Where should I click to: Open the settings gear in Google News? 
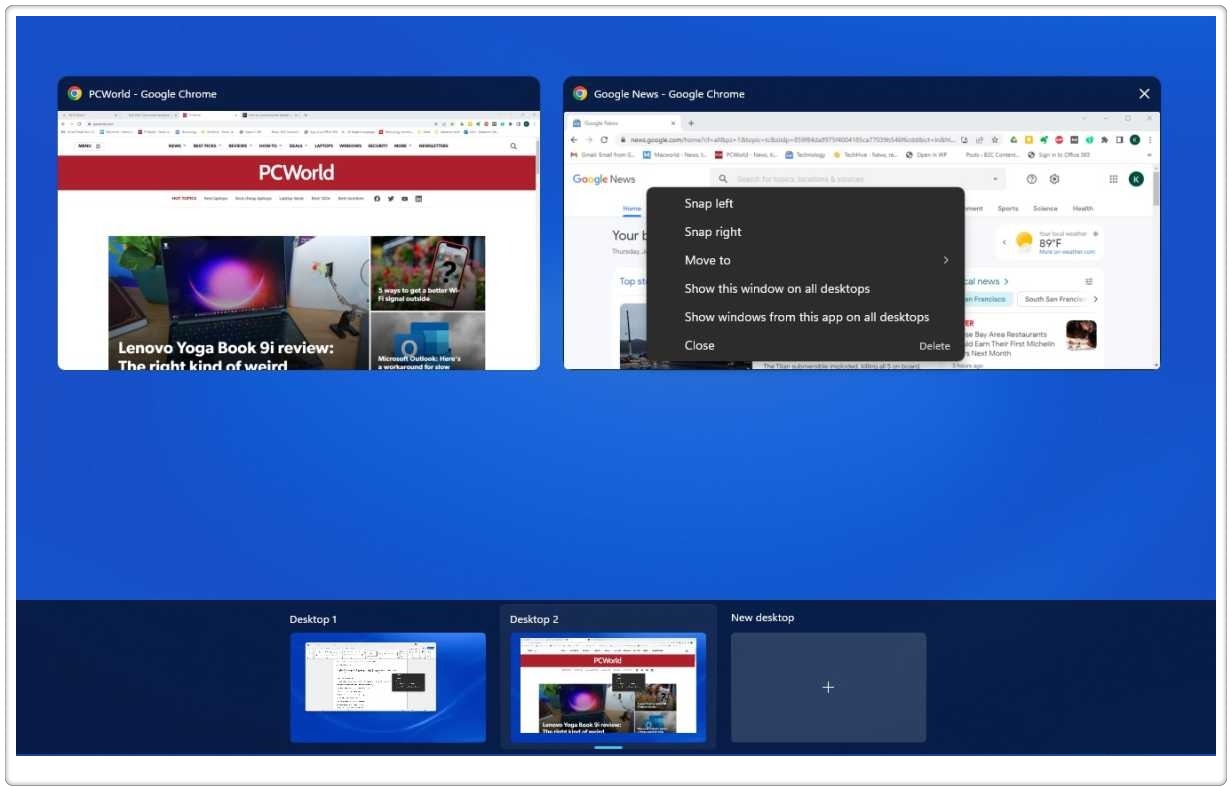[x=1054, y=179]
